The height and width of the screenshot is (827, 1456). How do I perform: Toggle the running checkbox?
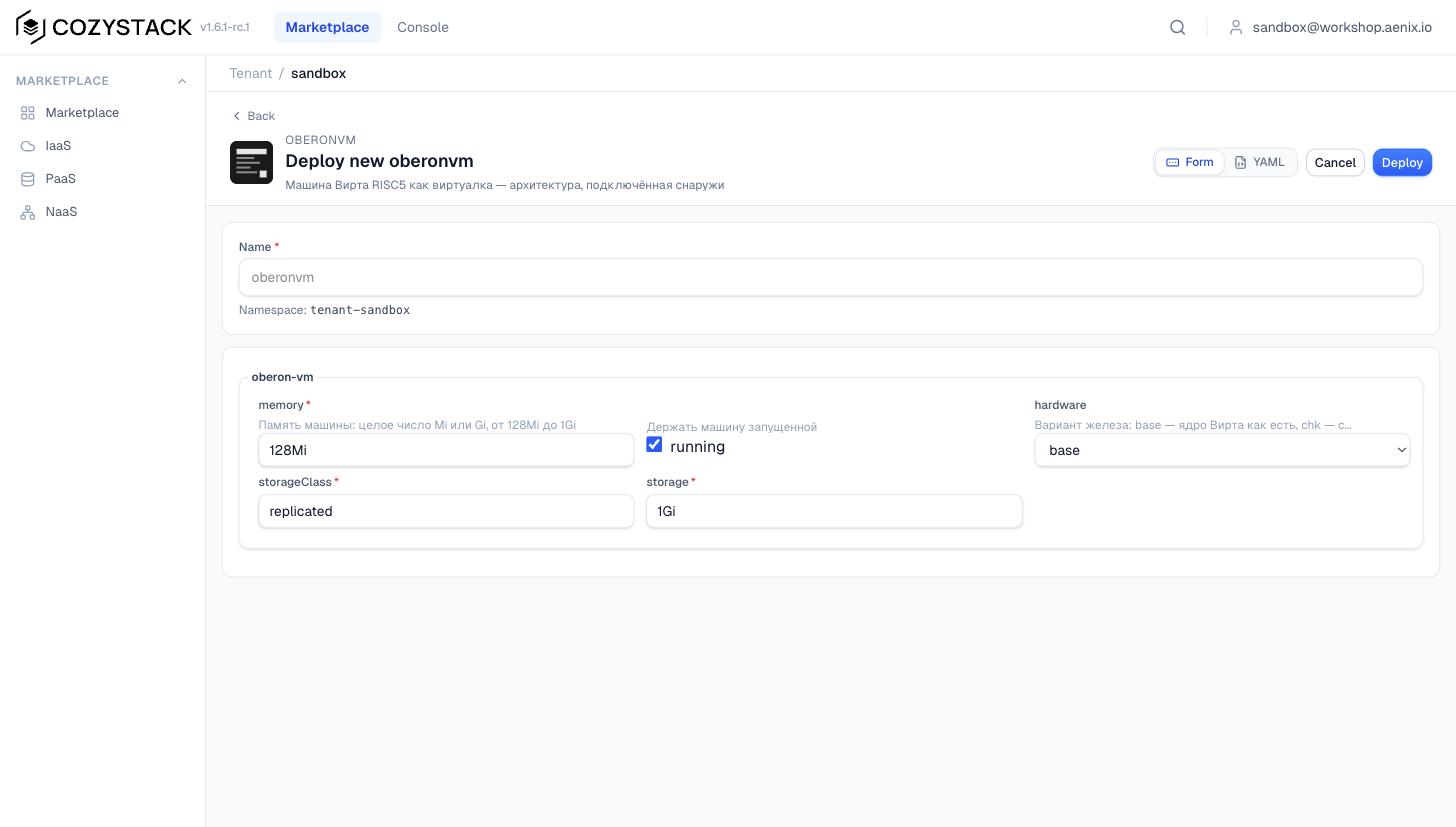pyautogui.click(x=654, y=445)
